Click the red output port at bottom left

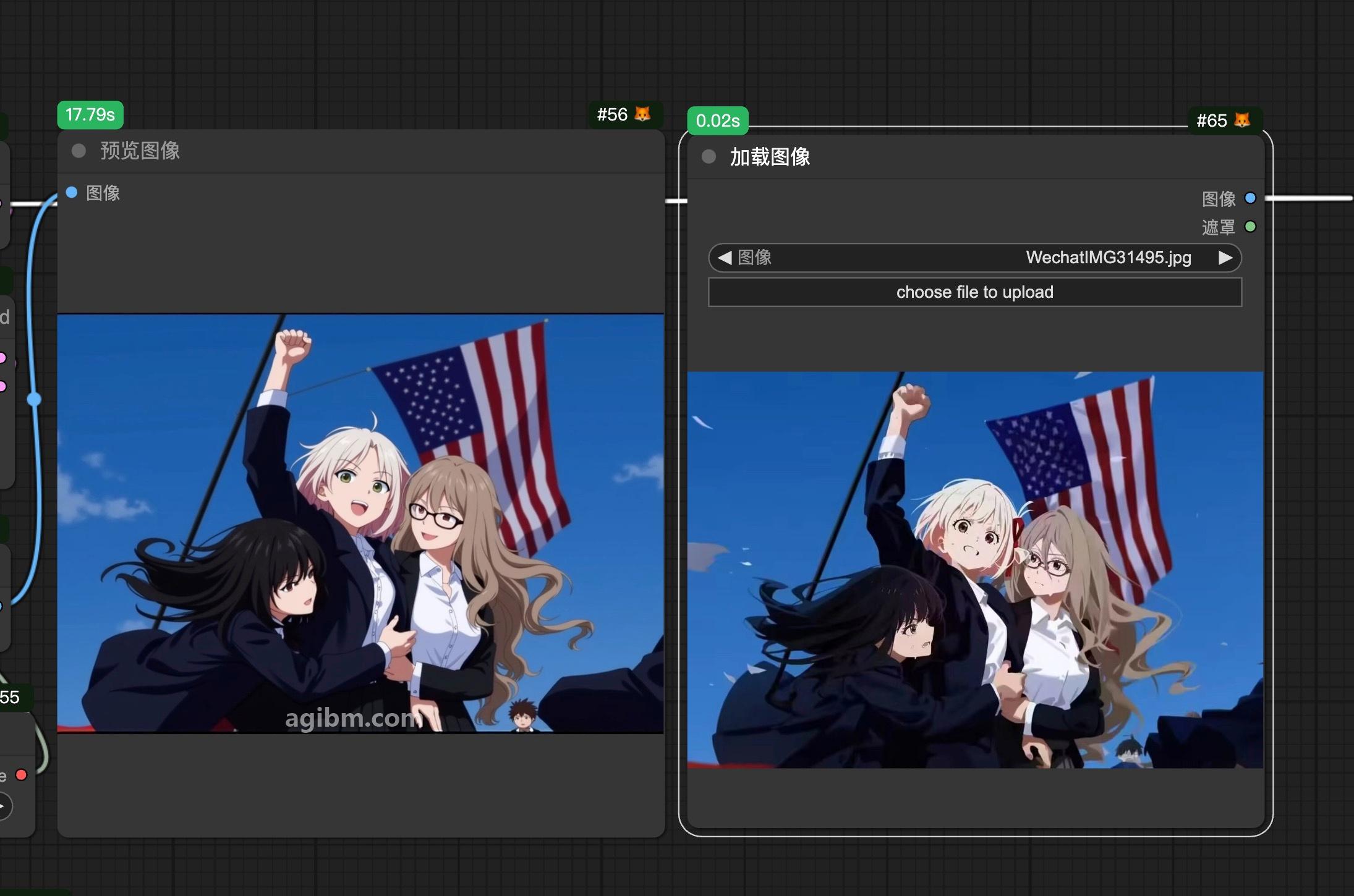click(22, 775)
